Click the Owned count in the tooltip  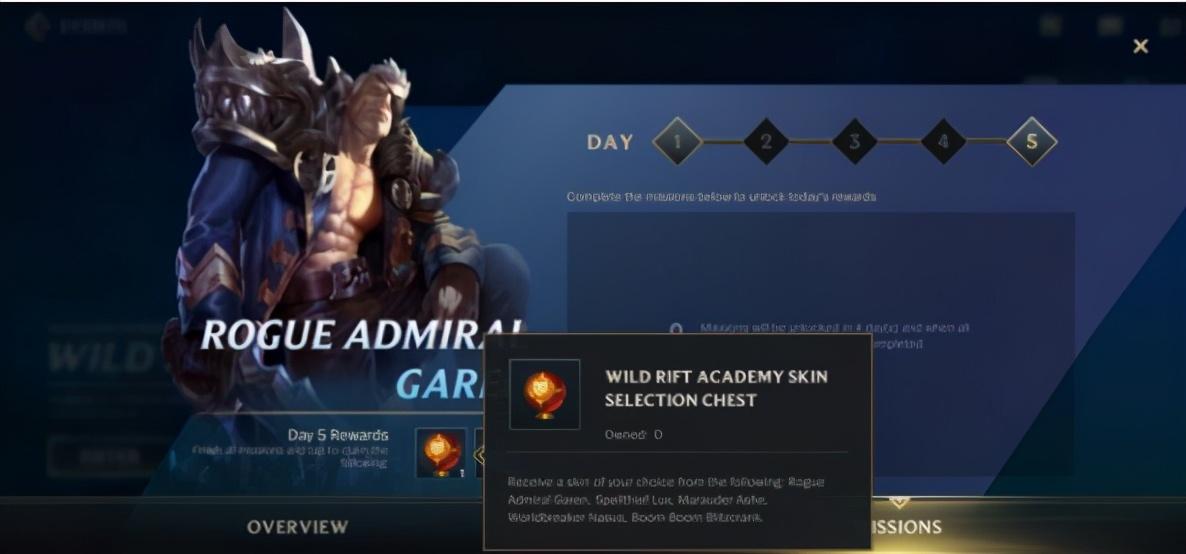tap(633, 434)
